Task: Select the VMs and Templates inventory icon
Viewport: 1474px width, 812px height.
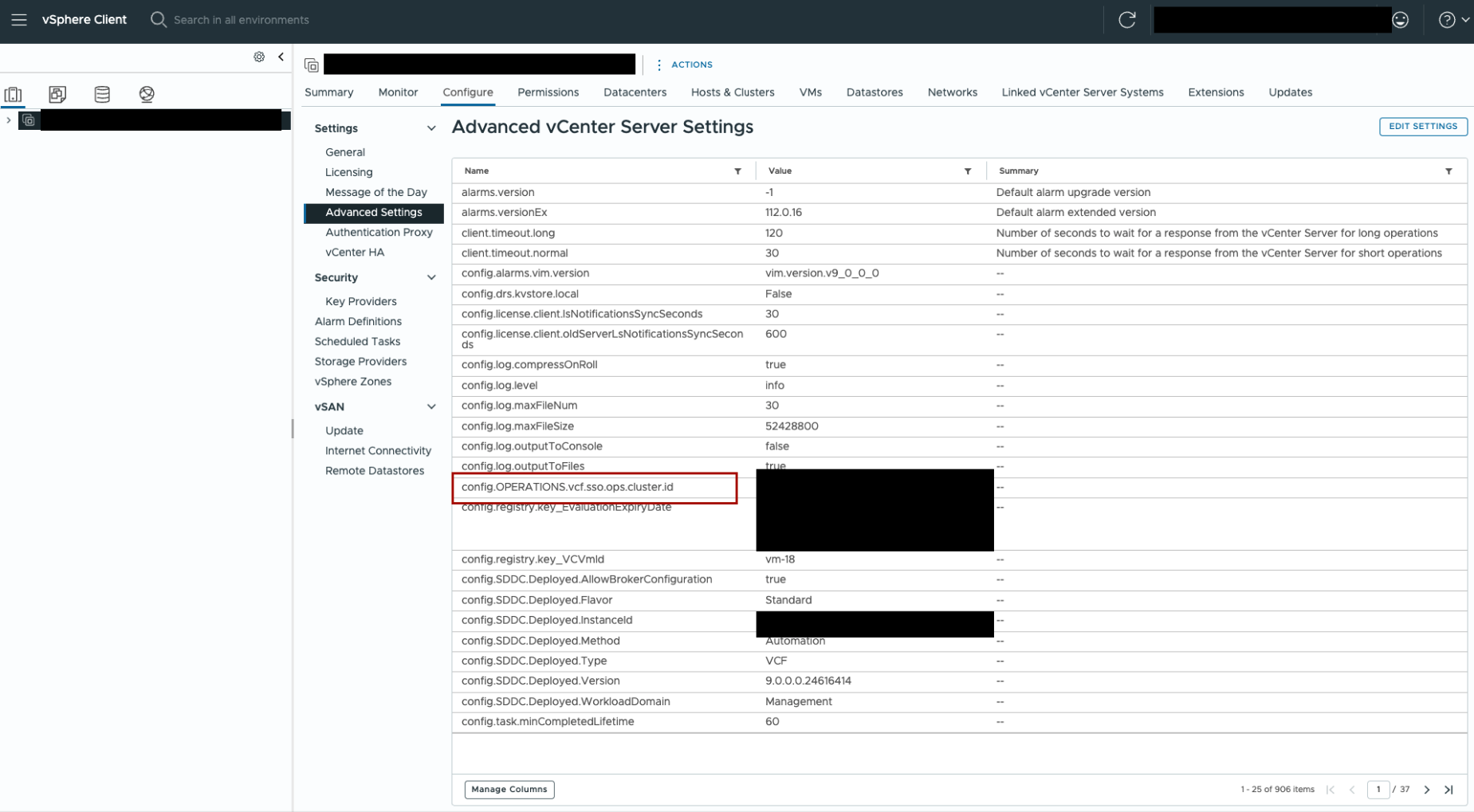Action: click(x=57, y=95)
